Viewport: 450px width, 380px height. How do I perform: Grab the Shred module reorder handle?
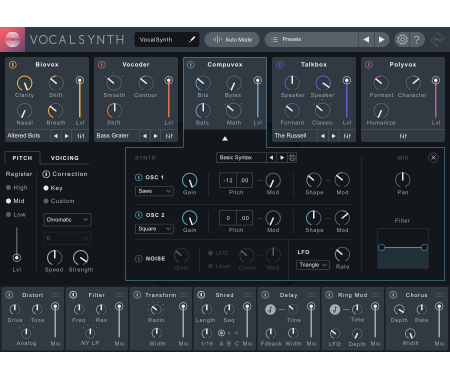[248, 295]
